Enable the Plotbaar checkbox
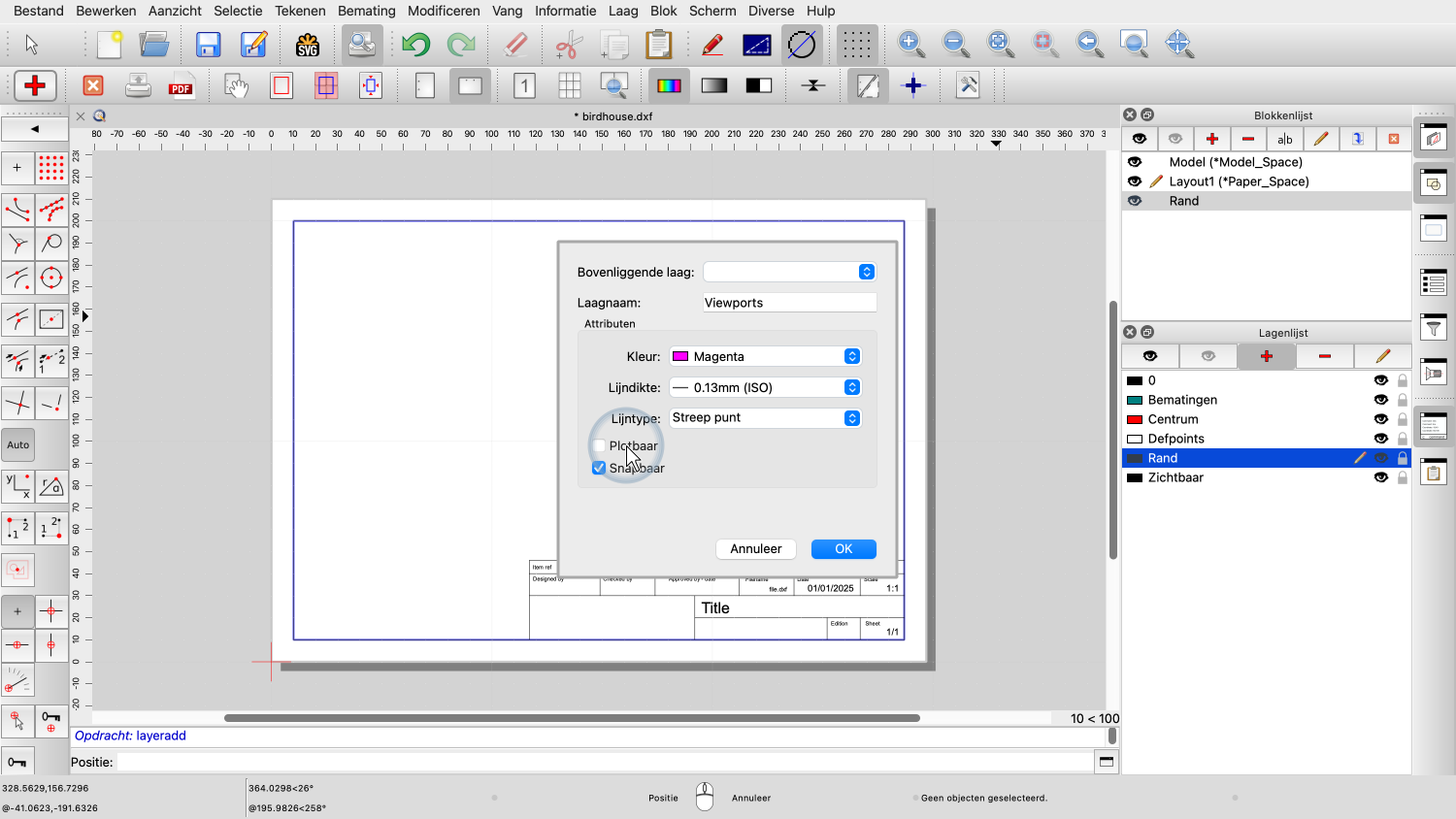The height and width of the screenshot is (819, 1456). coord(599,446)
